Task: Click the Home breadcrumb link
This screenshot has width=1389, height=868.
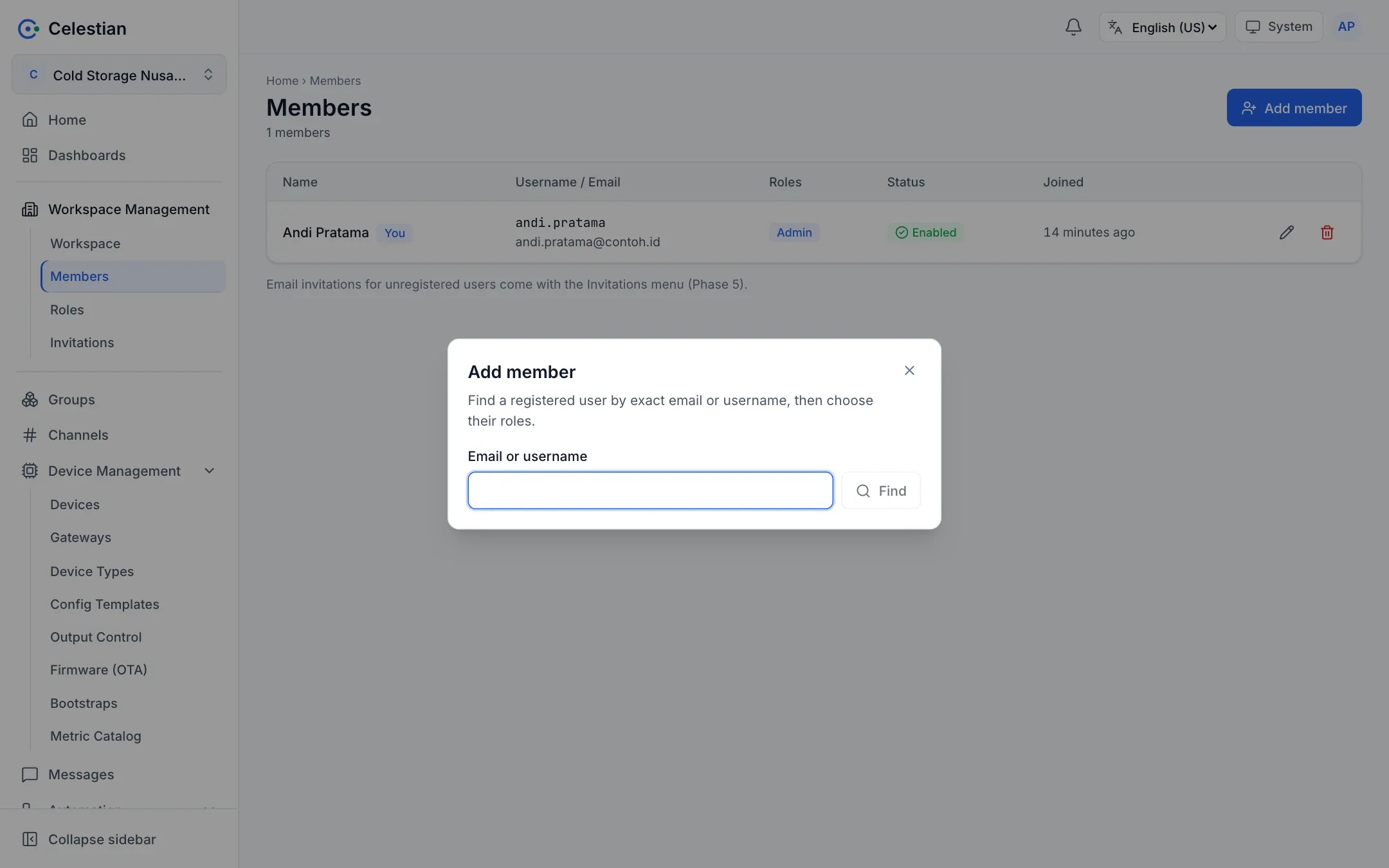Action: (282, 81)
